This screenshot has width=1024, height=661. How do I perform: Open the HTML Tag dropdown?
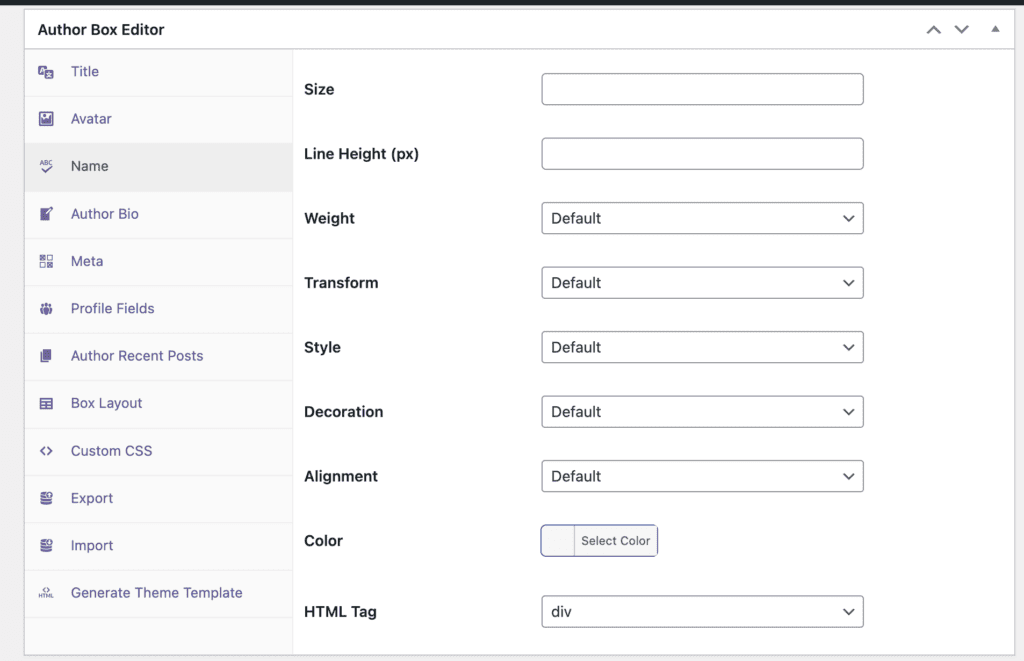coord(702,611)
